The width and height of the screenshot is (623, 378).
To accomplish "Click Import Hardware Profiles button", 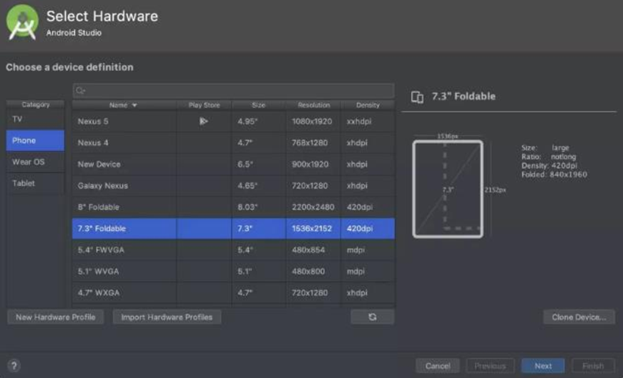I will coord(167,317).
